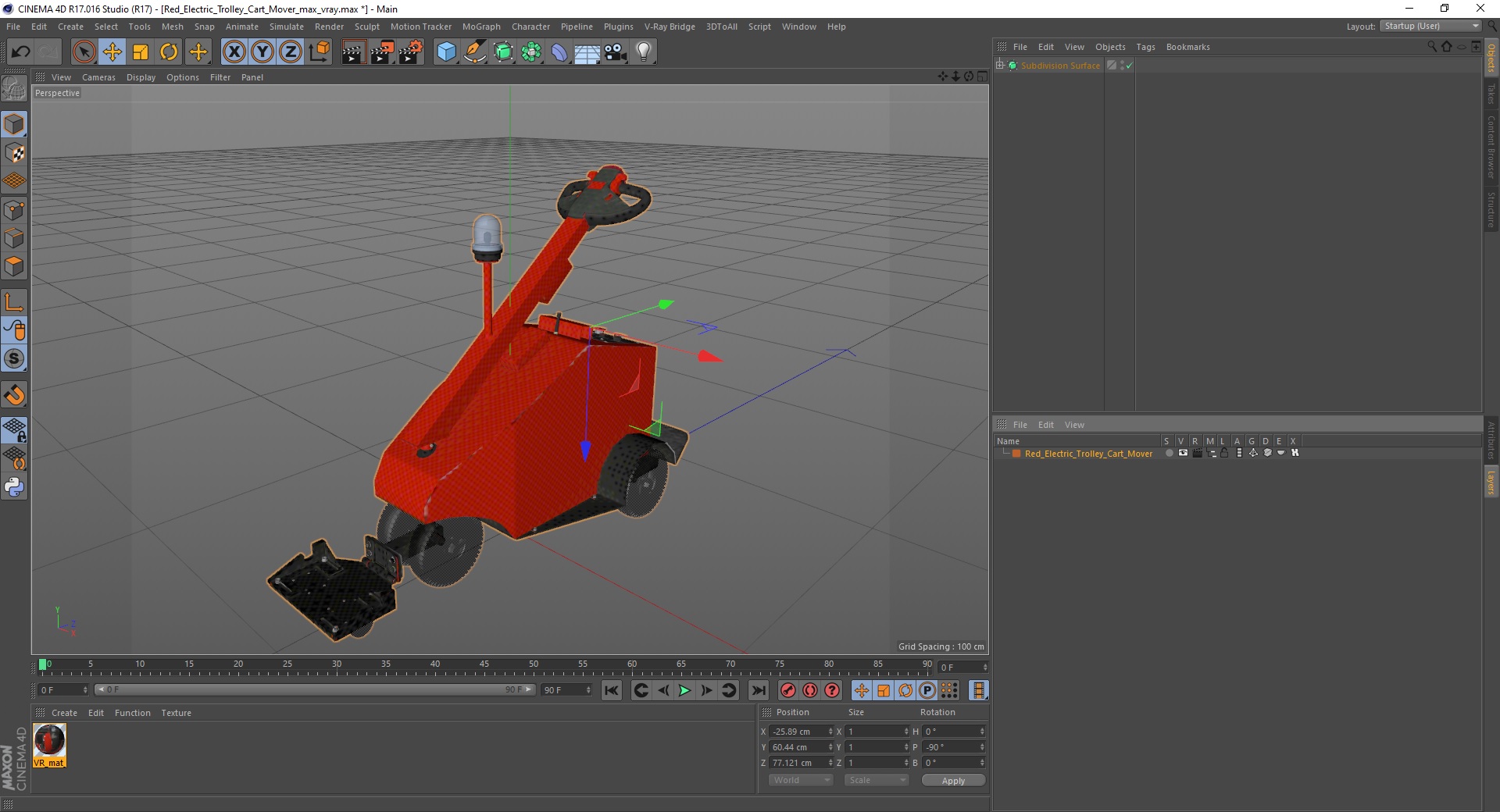The image size is (1500, 812).
Task: Open the Simulate menu
Action: coord(287,27)
